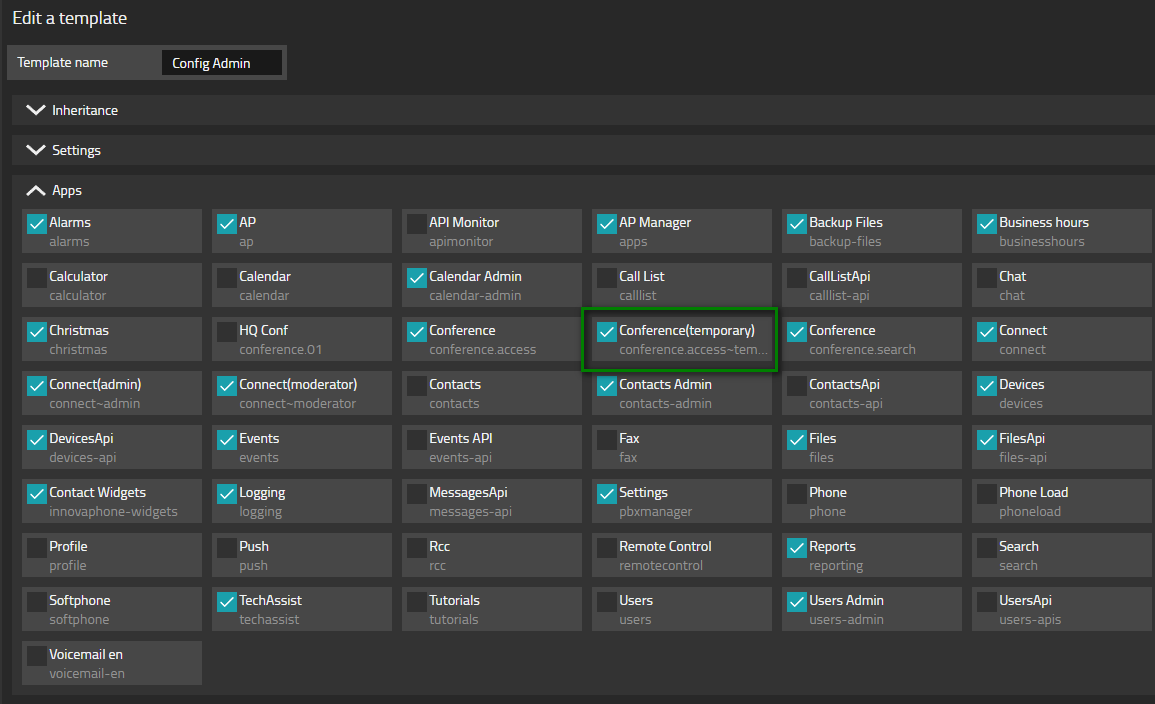Enable the Phone Load checkbox
The height and width of the screenshot is (704, 1155).
click(987, 493)
